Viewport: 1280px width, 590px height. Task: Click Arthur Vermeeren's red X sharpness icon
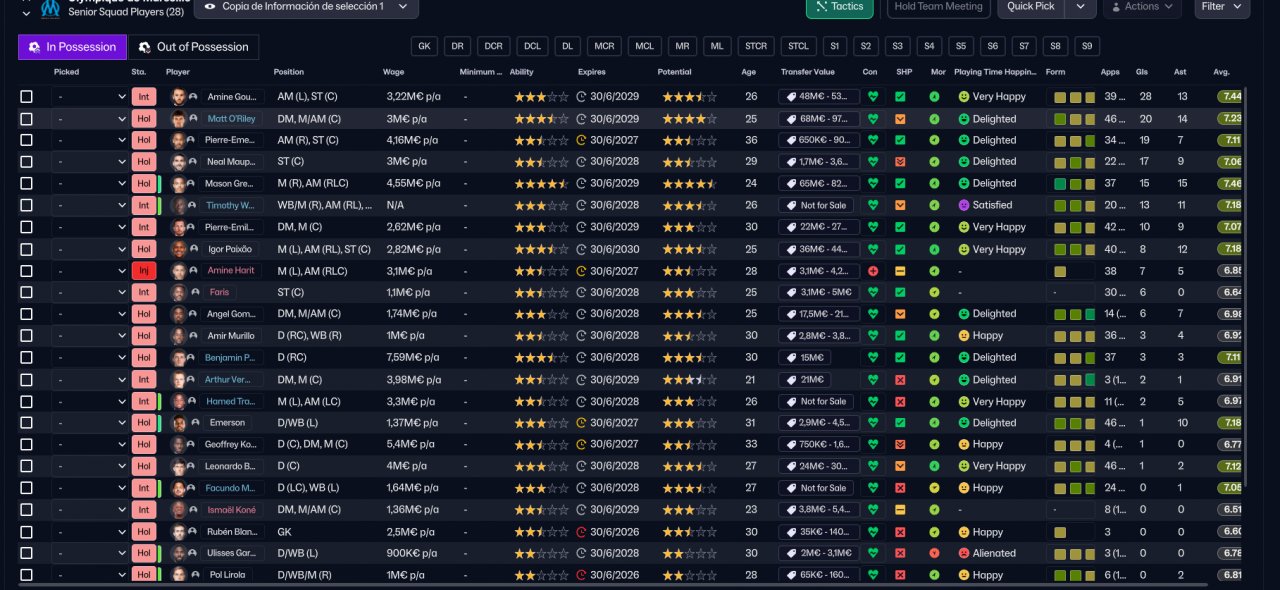(900, 380)
